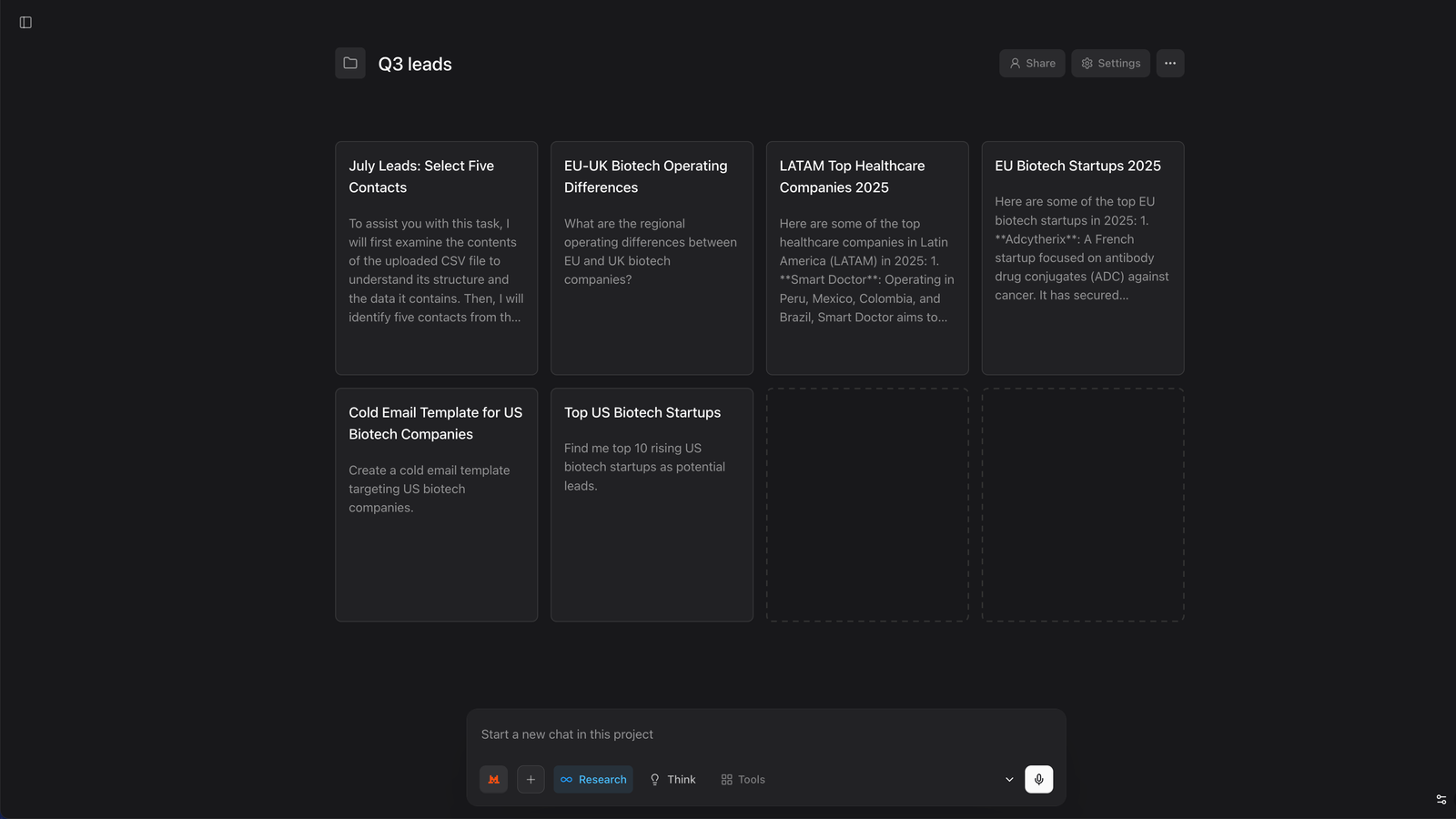The height and width of the screenshot is (819, 1456).
Task: Open the attachment plus menu
Action: [531, 779]
